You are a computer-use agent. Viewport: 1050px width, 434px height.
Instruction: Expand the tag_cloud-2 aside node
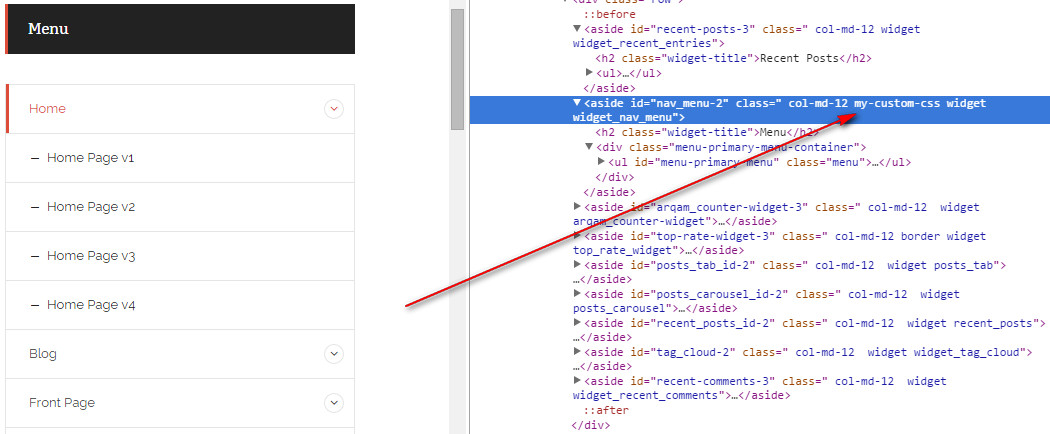(577, 352)
